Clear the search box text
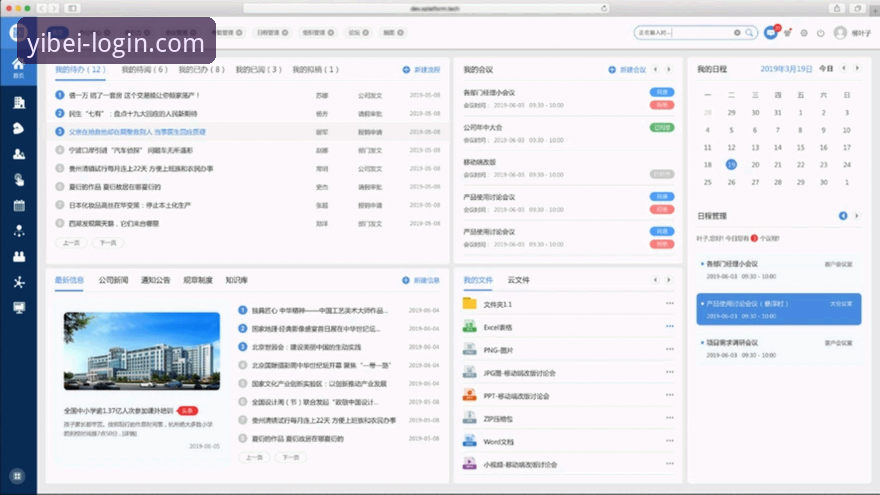This screenshot has width=880, height=495. [737, 33]
